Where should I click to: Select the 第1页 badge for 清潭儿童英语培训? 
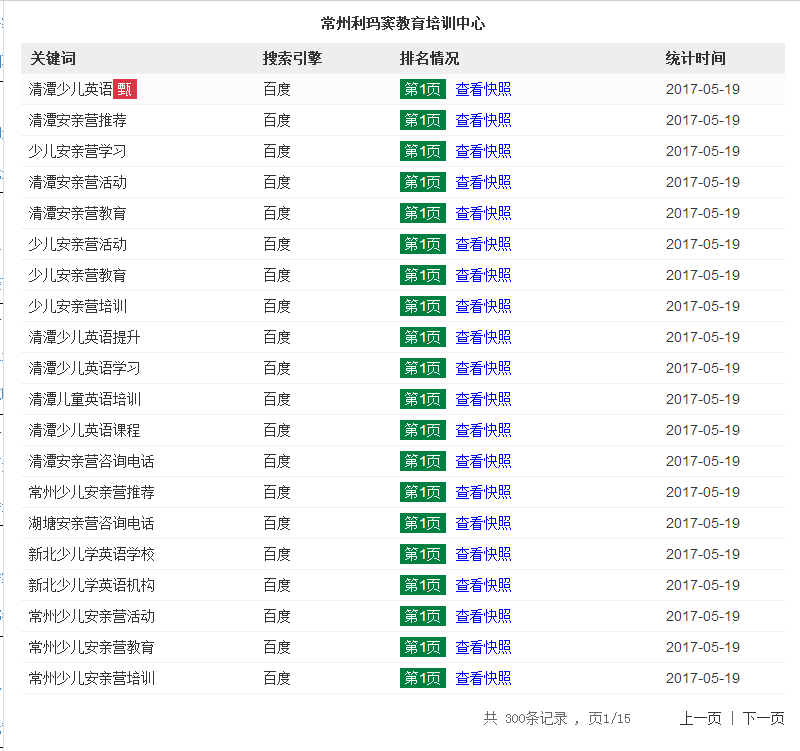coord(422,399)
